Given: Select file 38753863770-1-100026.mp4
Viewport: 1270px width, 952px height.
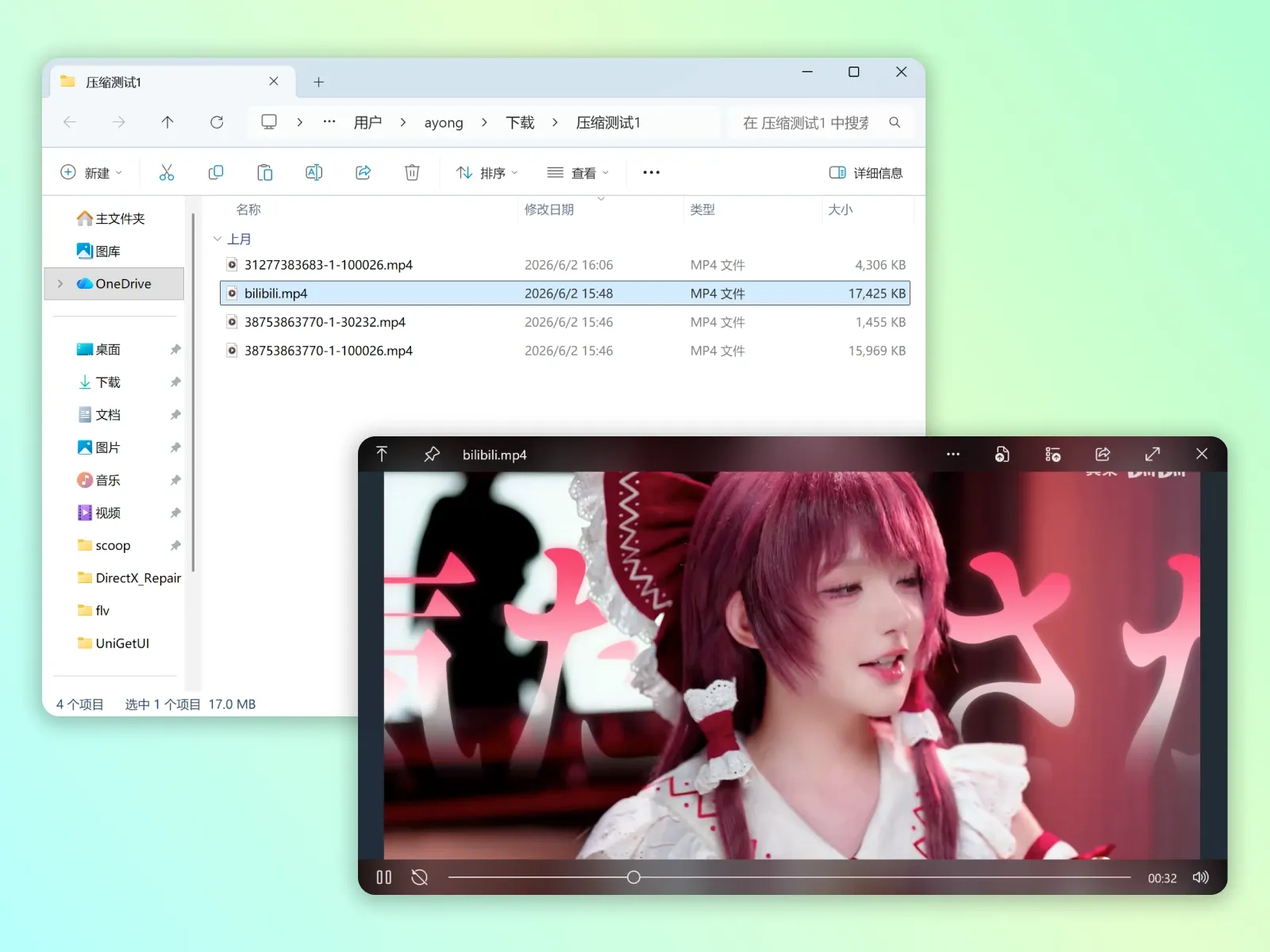Looking at the screenshot, I should tap(565, 351).
